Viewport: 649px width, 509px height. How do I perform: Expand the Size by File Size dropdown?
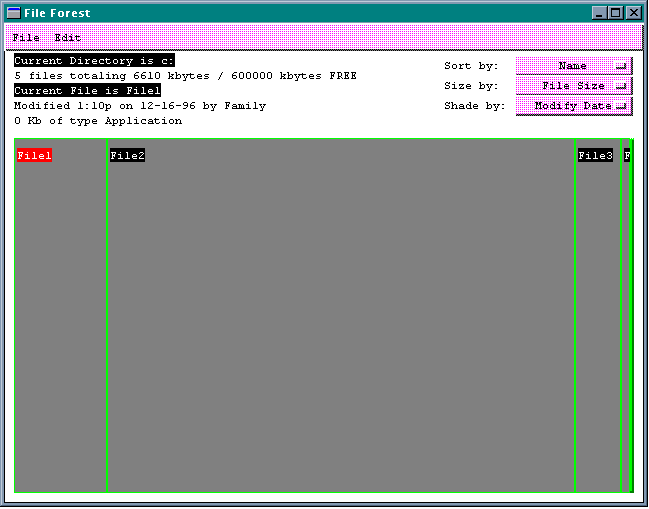574,86
